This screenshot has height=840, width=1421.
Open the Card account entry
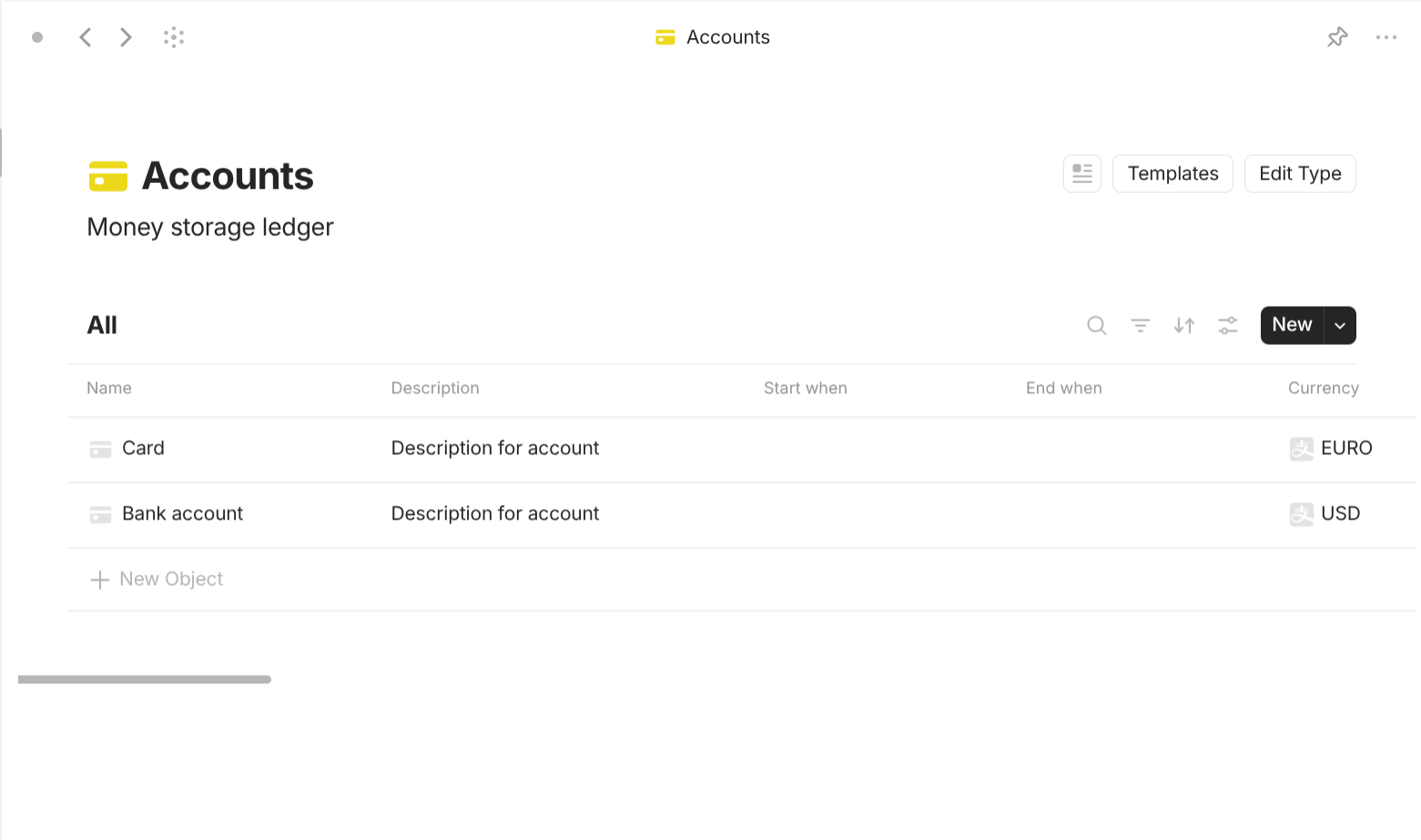[143, 448]
